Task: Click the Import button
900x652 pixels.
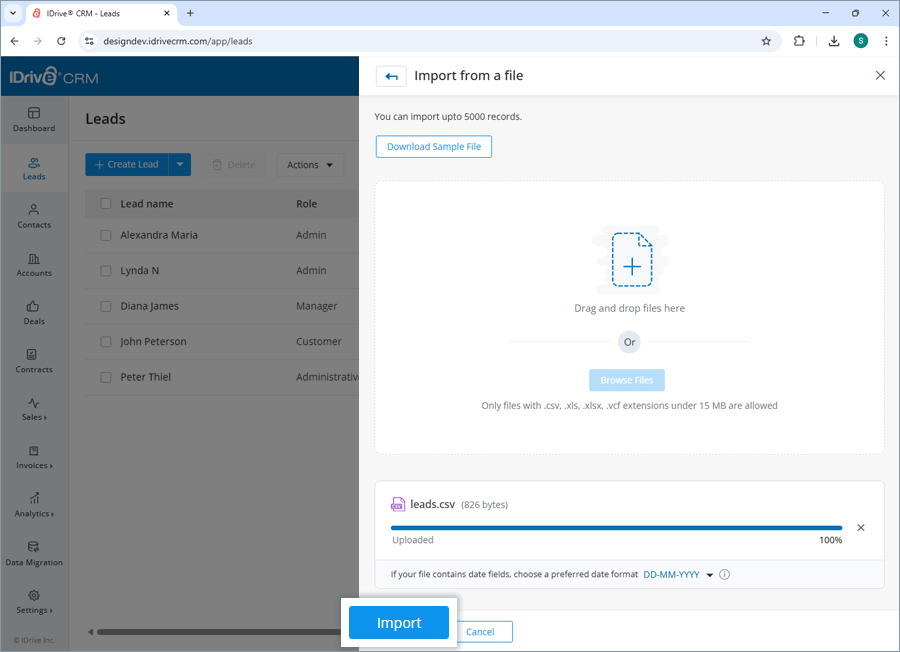Action: (x=399, y=622)
